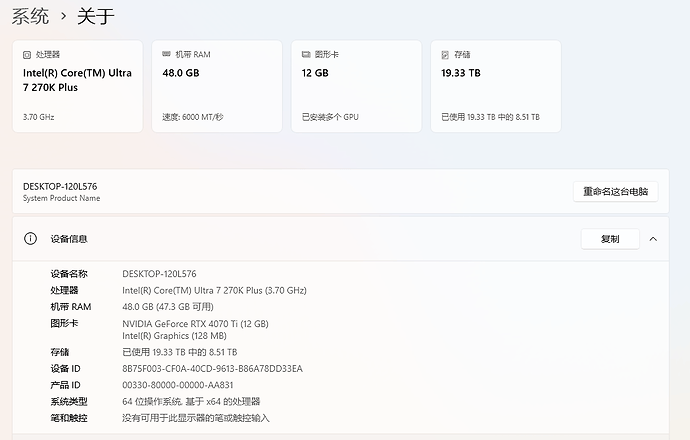Open the 机带 RAM card showing 48.0 GB

click(x=217, y=86)
